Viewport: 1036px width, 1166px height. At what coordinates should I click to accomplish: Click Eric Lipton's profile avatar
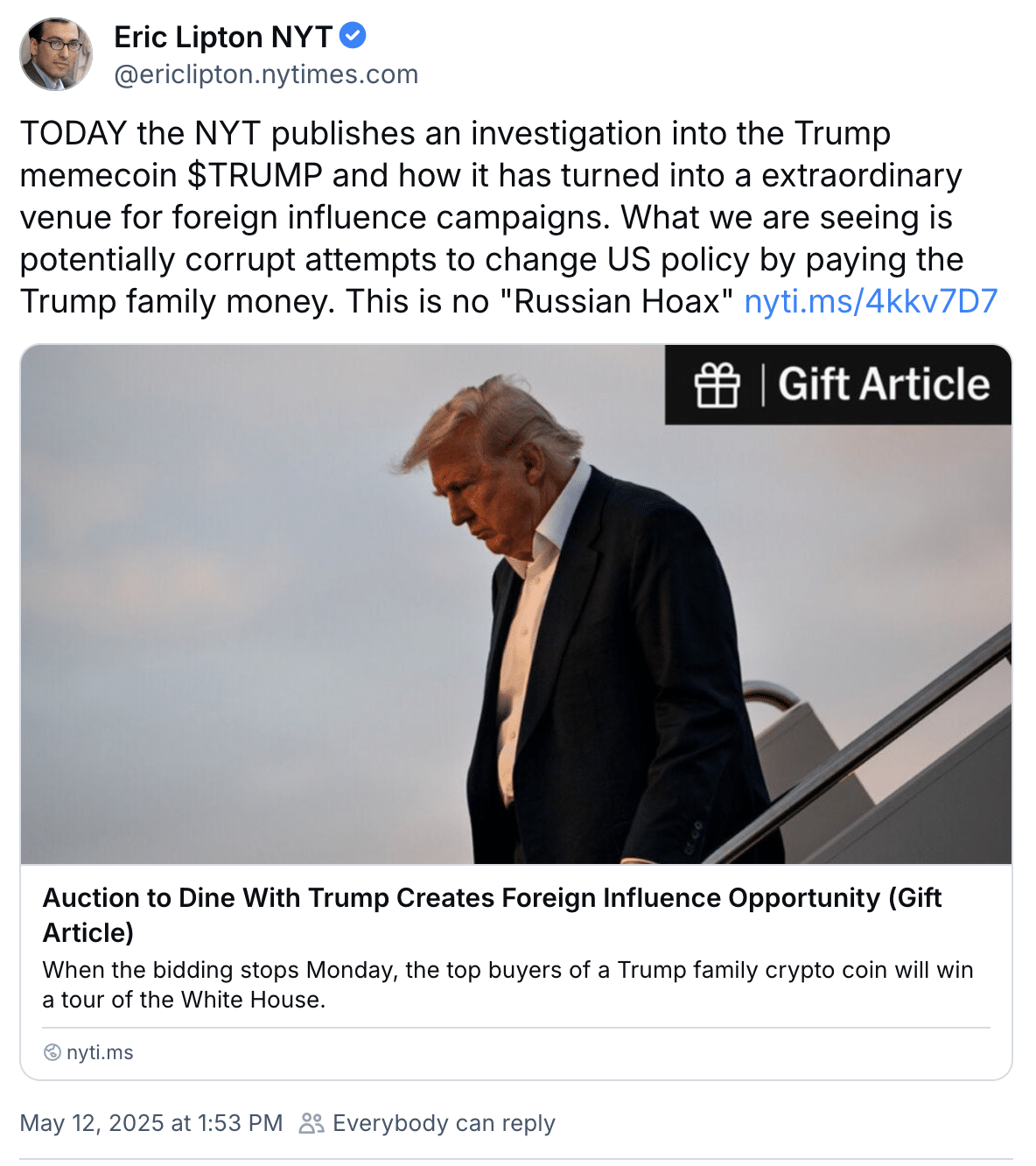pos(56,54)
